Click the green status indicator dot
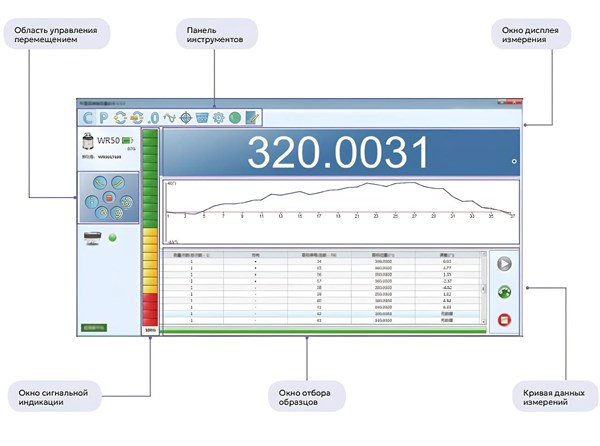This screenshot has height=446, width=600. pyautogui.click(x=113, y=237)
